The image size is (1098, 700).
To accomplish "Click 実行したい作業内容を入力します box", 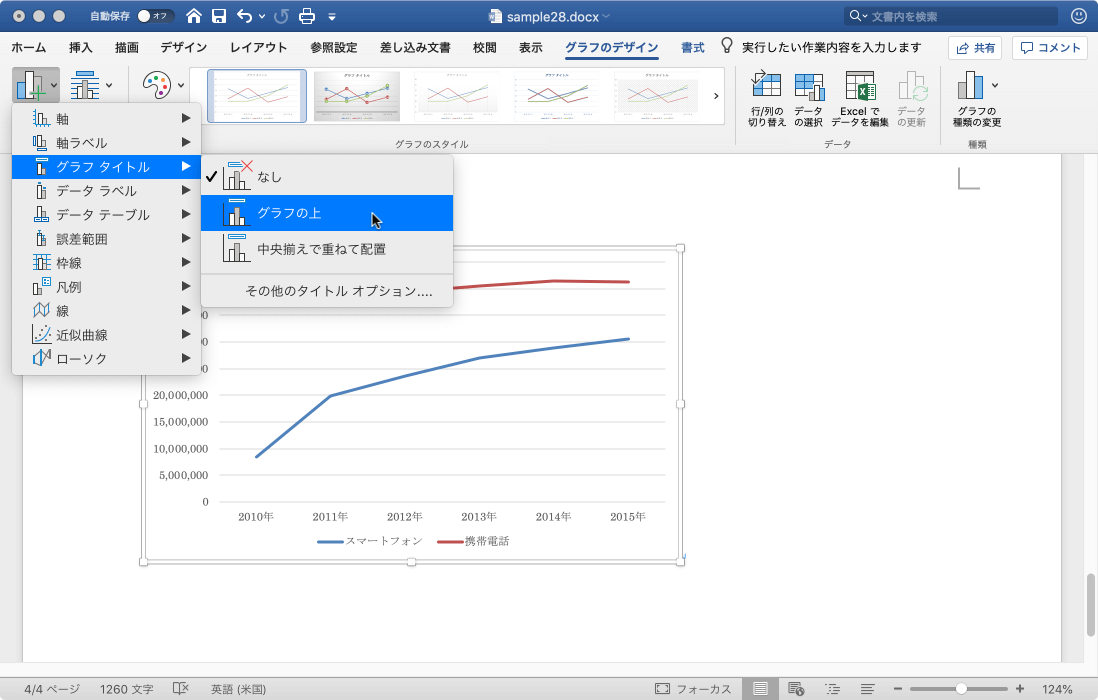I will 831,48.
